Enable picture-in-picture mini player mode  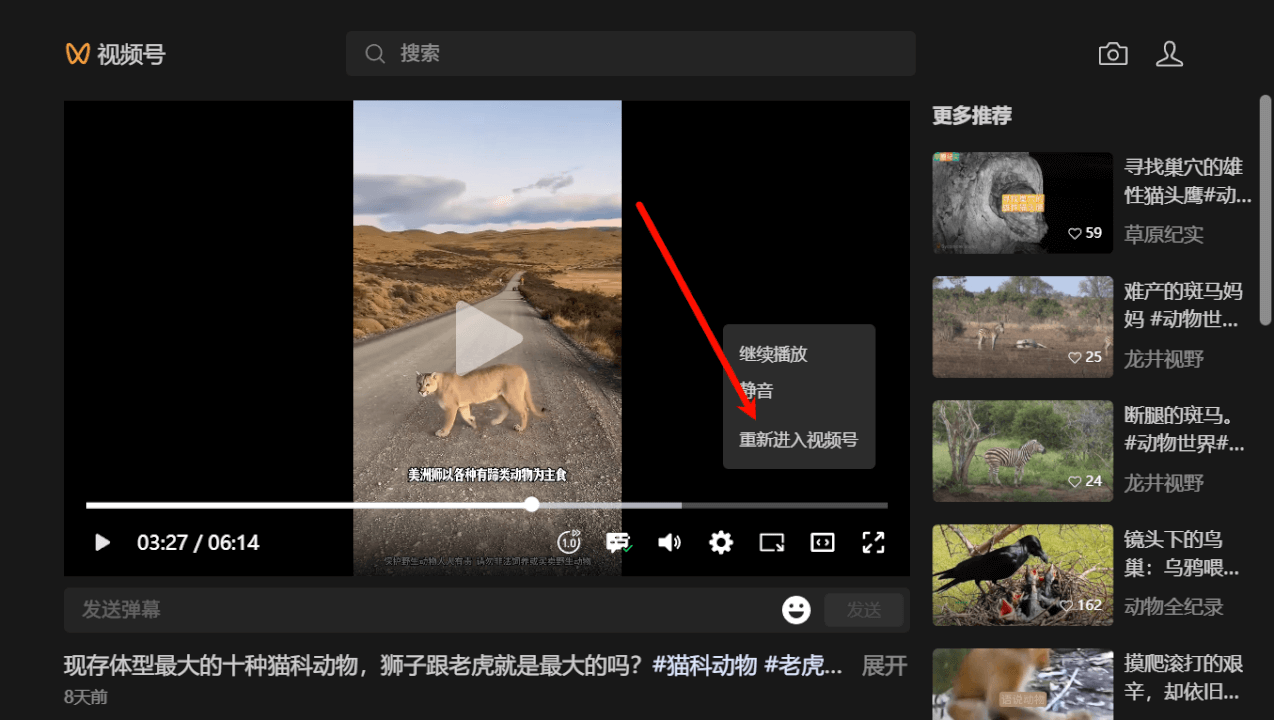coord(771,542)
